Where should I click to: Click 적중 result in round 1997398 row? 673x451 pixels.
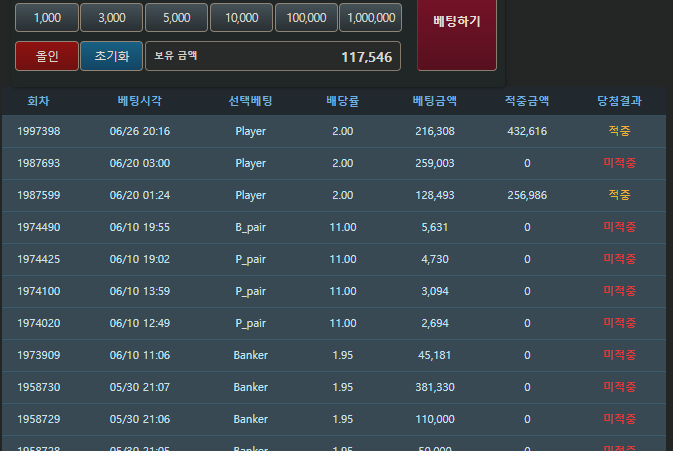pyautogui.click(x=619, y=131)
